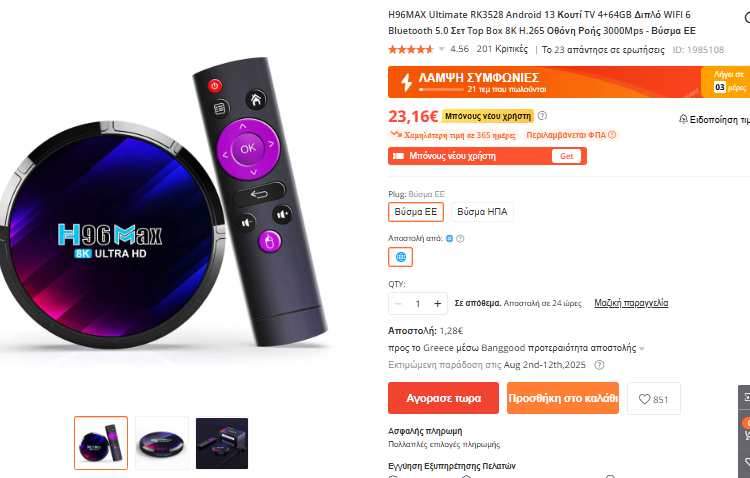Click the VAT included info icon

point(612,135)
